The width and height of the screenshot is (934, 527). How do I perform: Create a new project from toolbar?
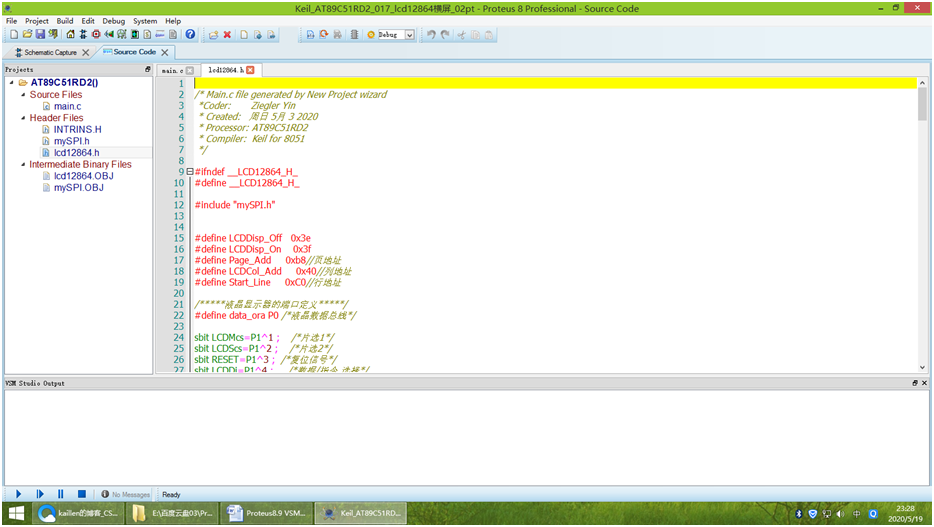click(x=14, y=35)
